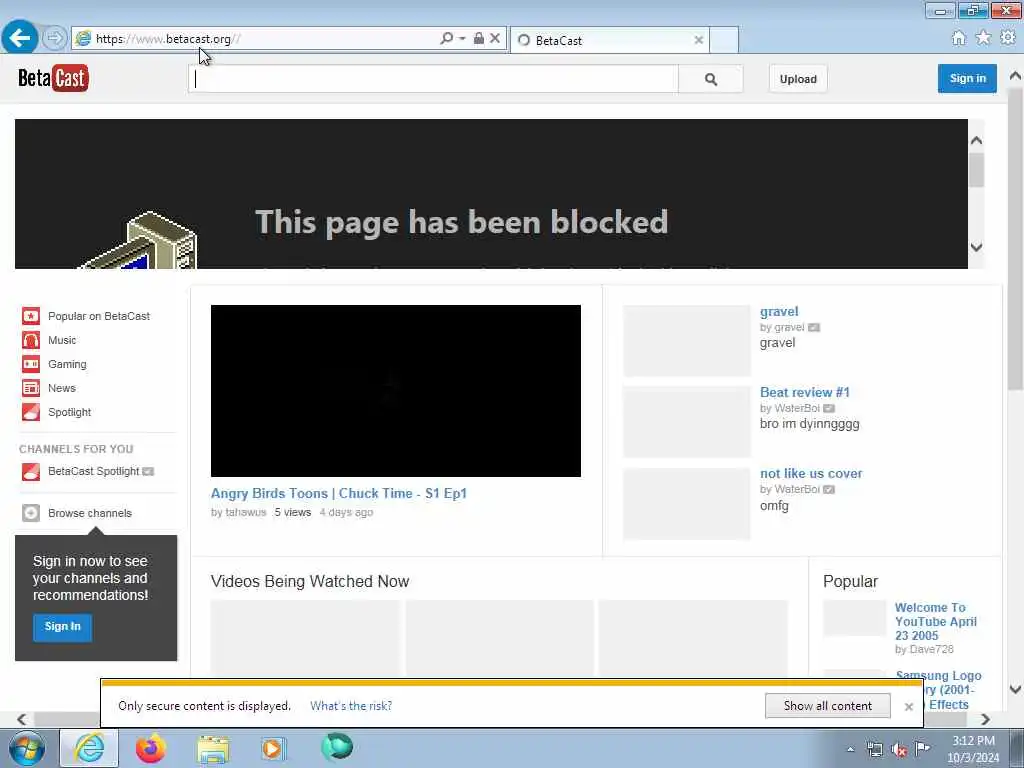The height and width of the screenshot is (768, 1024).
Task: Open the address bar autocomplete dropdown arrow
Action: [x=462, y=39]
